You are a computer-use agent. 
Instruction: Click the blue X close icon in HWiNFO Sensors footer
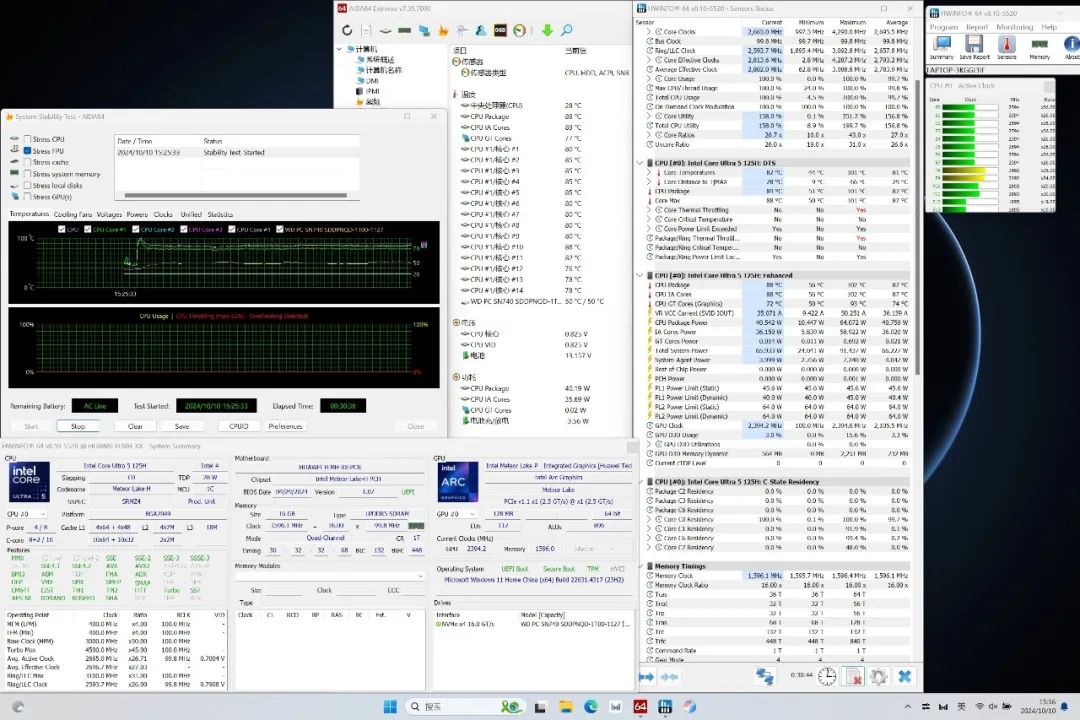pyautogui.click(x=905, y=677)
